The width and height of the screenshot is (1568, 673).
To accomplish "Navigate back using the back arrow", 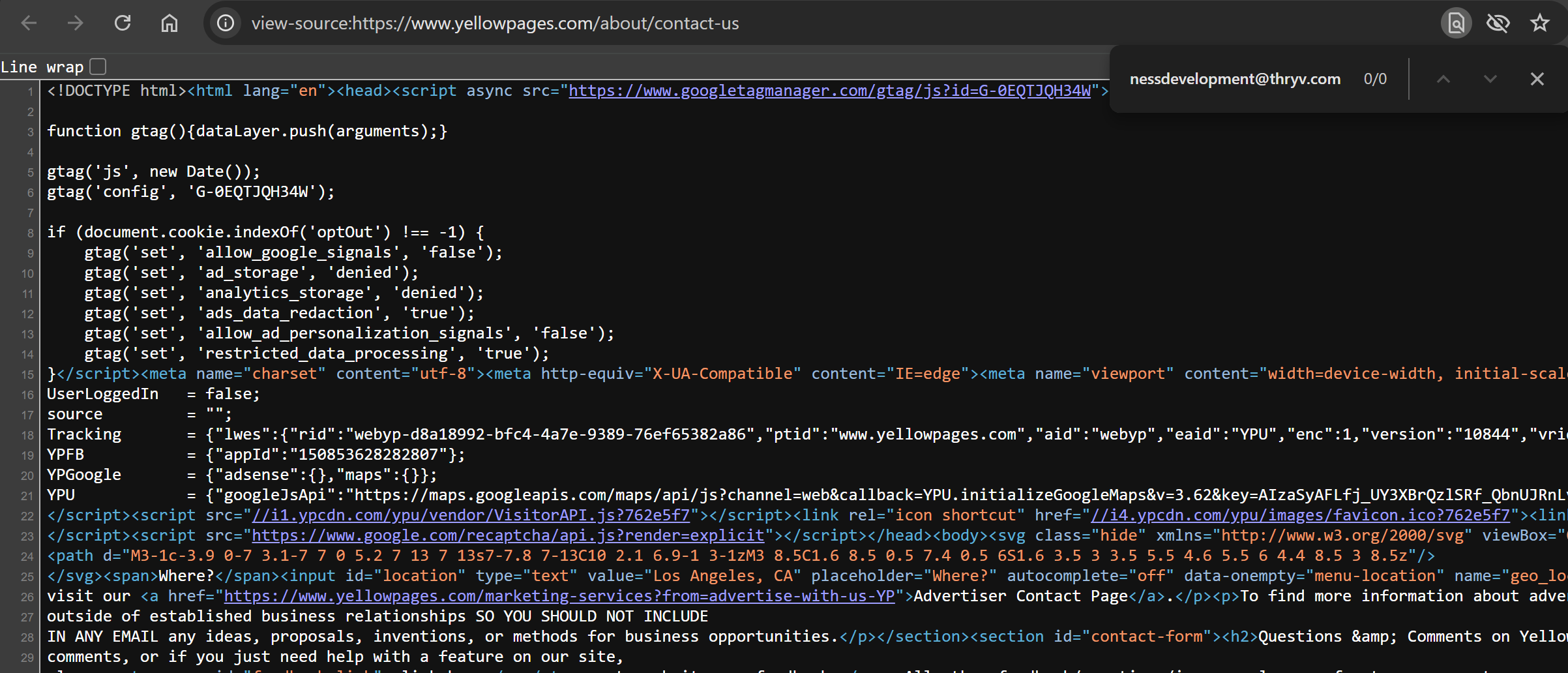I will coord(29,23).
